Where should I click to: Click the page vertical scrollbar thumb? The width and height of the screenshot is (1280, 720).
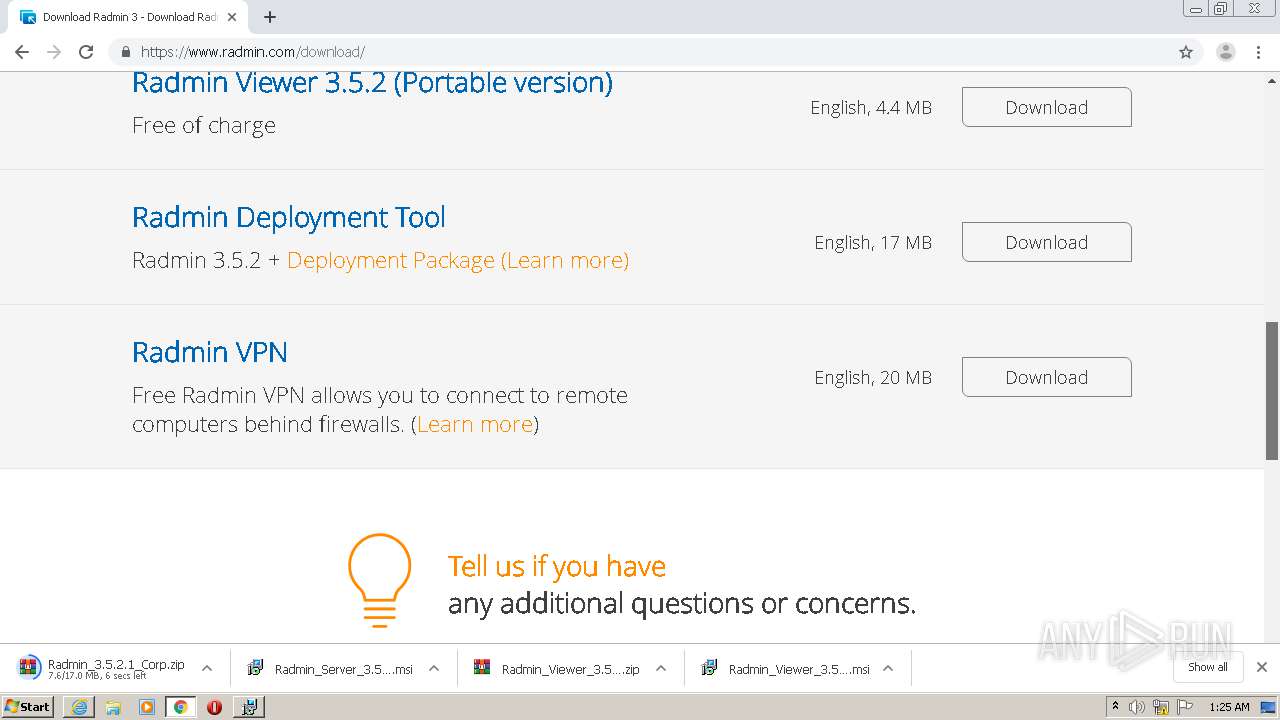[1272, 390]
